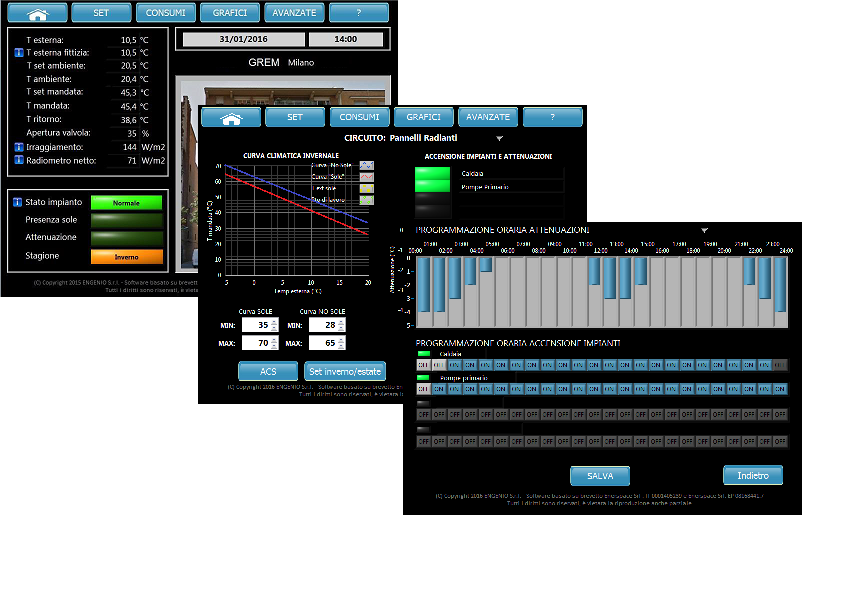This screenshot has height=597, width=866.
Task: Click the T ritorno value 38,6
Action: pos(129,120)
